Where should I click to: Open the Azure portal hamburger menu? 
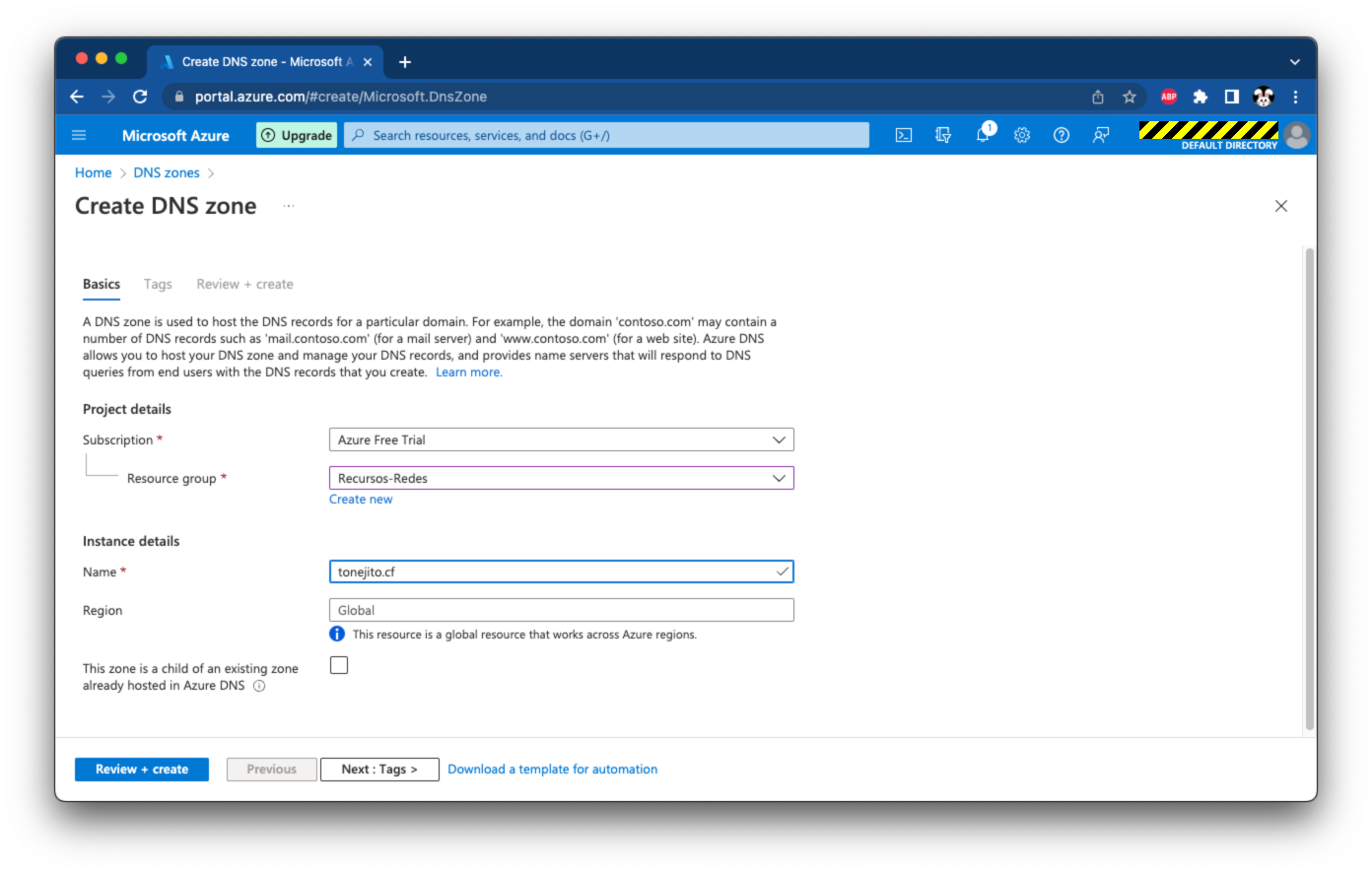pos(80,136)
